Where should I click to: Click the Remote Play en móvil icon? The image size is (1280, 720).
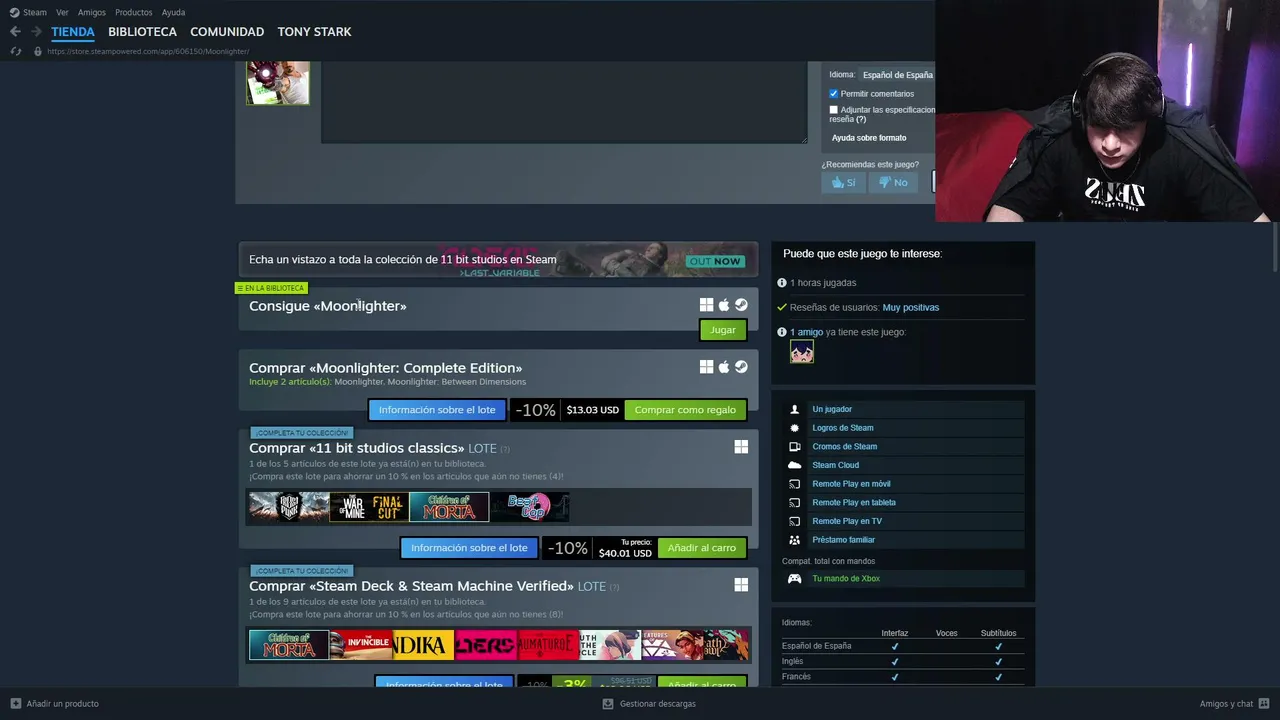[x=795, y=484]
